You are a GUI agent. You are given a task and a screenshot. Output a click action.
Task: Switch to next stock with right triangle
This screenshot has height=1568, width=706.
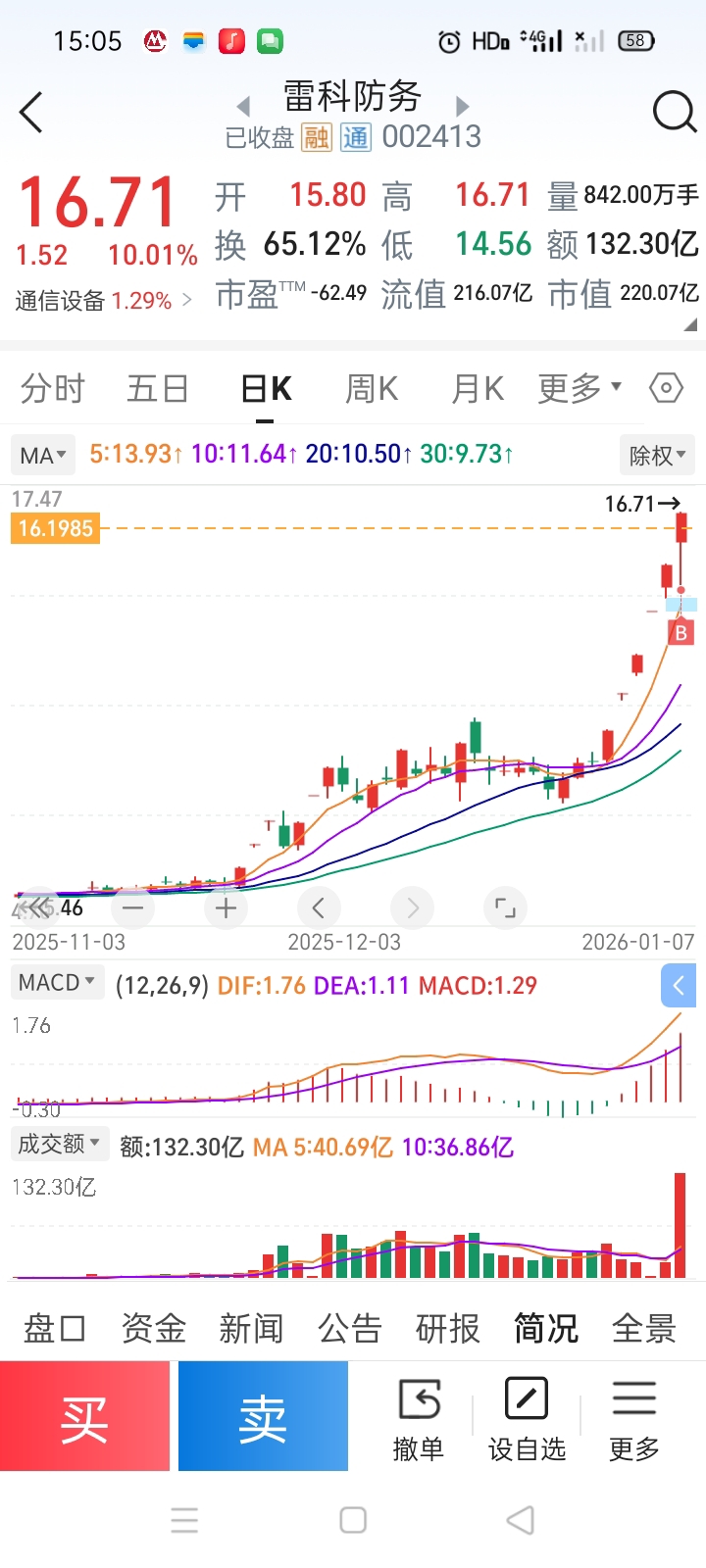pyautogui.click(x=463, y=106)
